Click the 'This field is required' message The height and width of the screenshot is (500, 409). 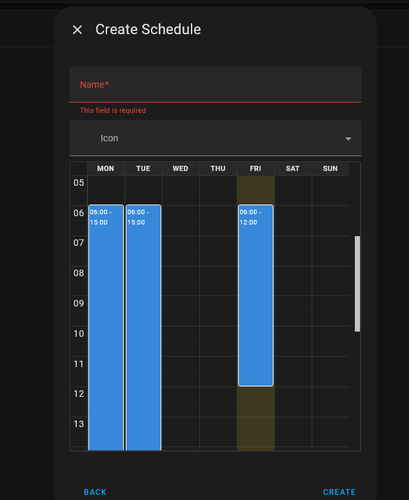(x=113, y=110)
